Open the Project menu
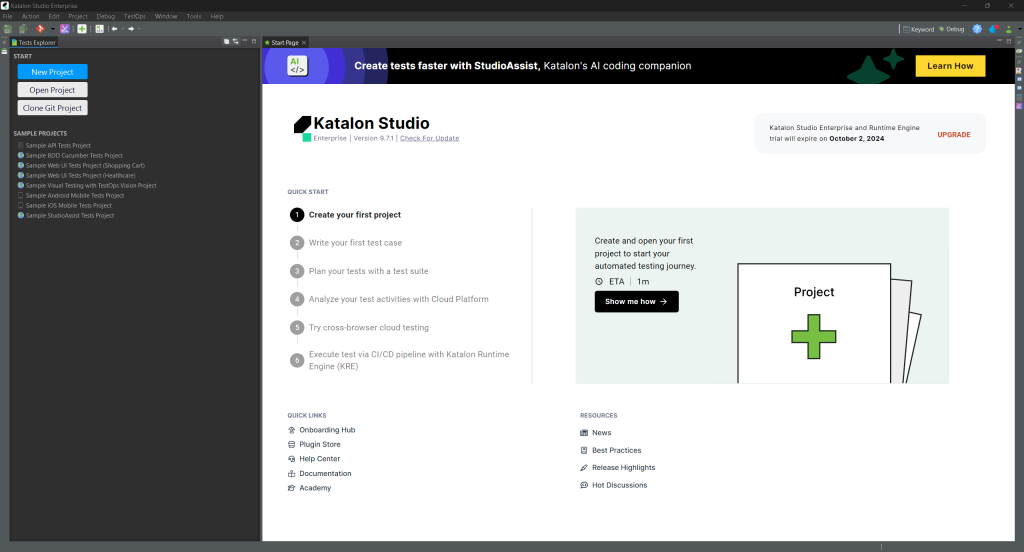The image size is (1024, 552). tap(78, 16)
